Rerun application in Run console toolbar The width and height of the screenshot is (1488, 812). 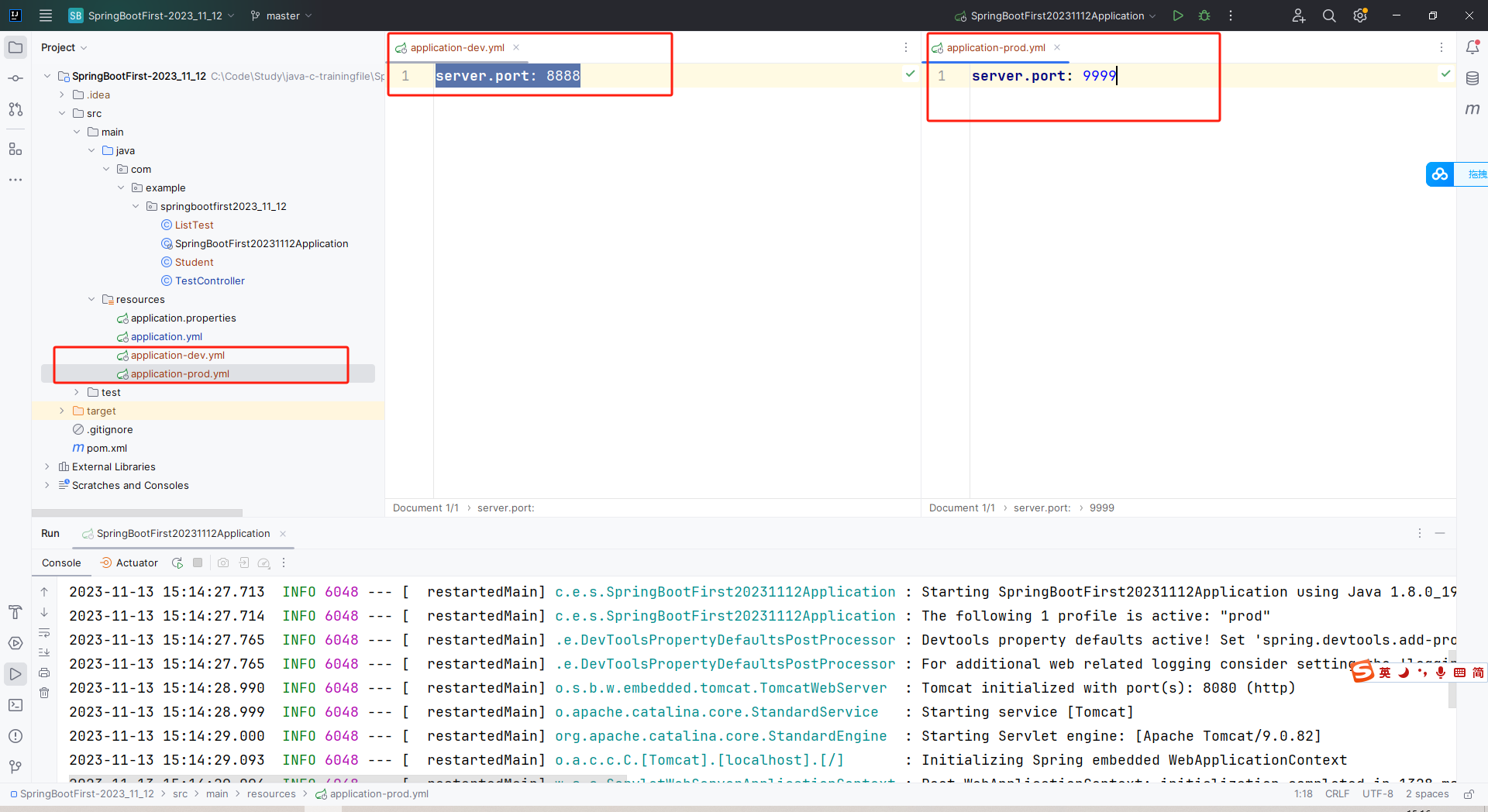coord(177,563)
